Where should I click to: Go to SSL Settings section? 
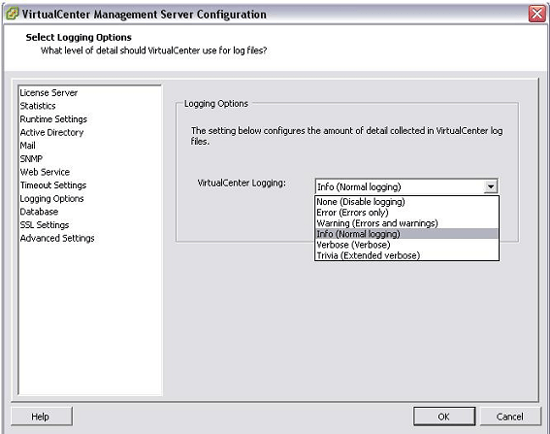pos(44,225)
